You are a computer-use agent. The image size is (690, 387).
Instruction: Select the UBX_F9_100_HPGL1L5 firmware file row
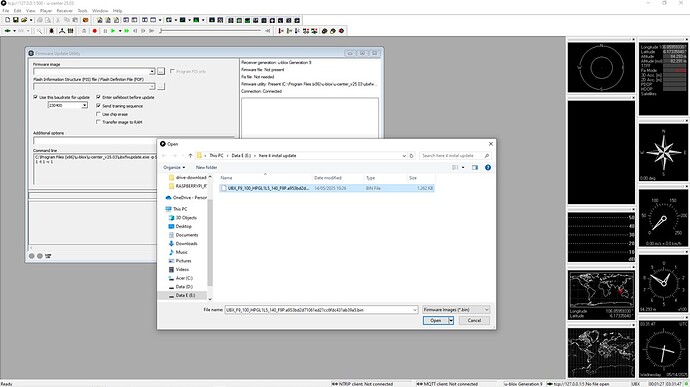[x=327, y=188]
